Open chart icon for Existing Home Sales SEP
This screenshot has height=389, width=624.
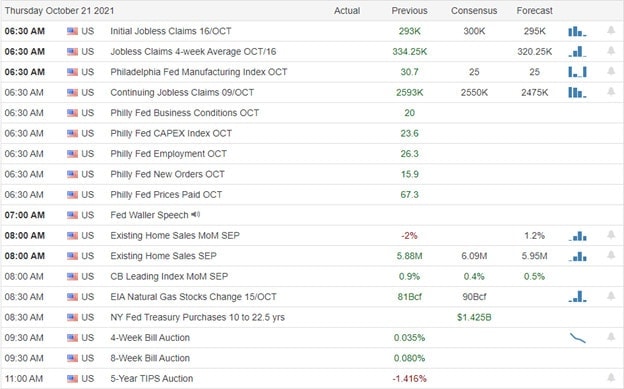click(x=577, y=256)
